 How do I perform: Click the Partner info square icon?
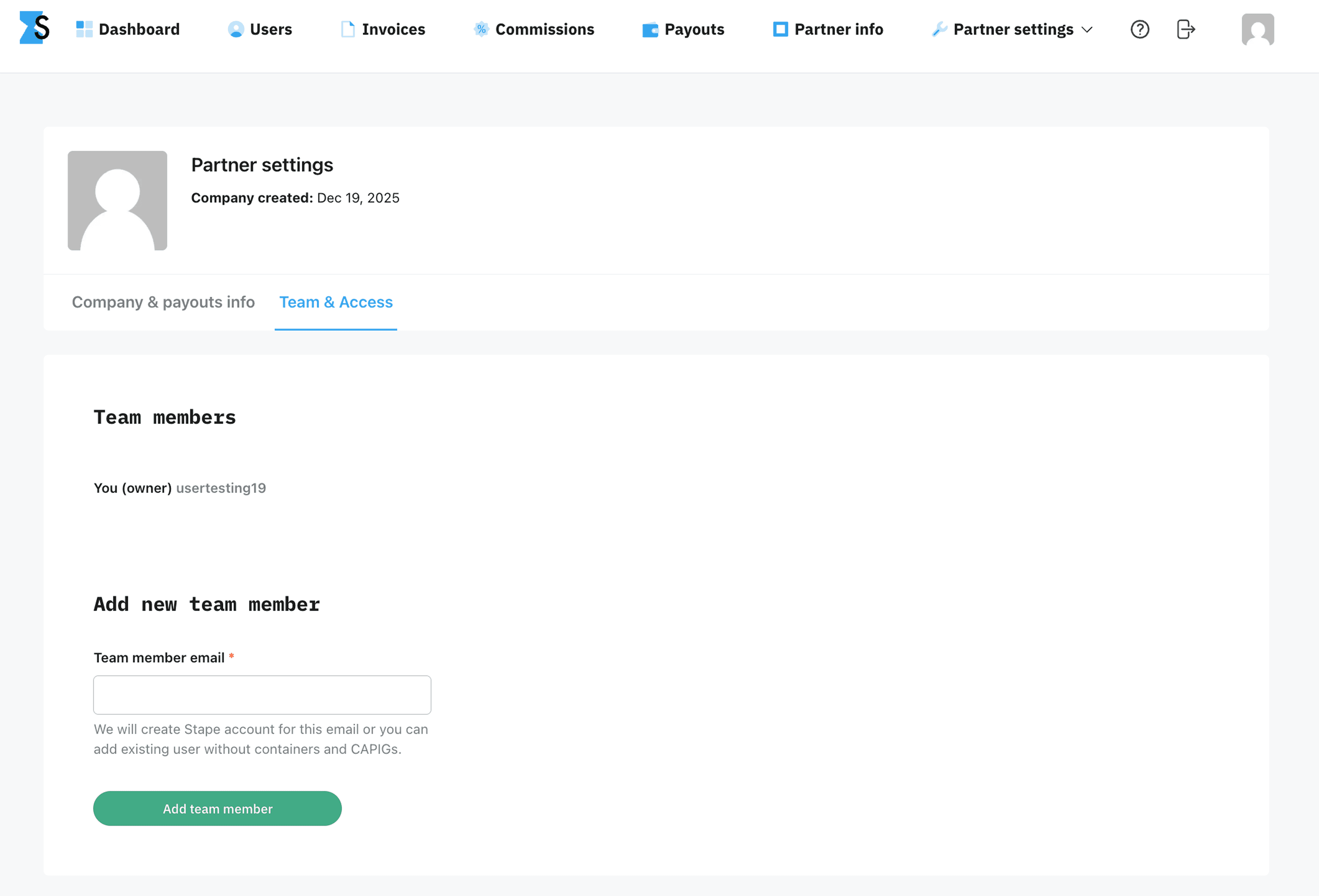[780, 29]
